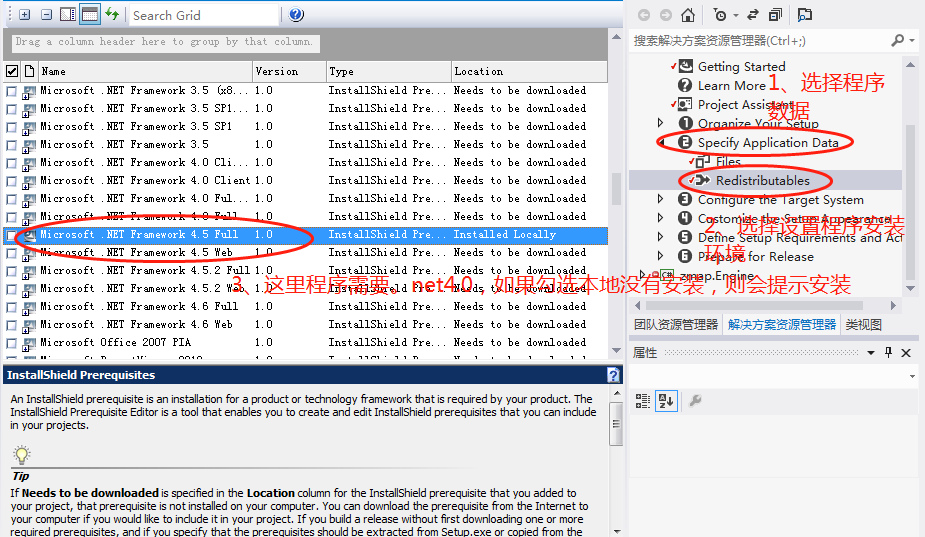The image size is (925, 537).
Task: Click the Solution Explorer forward arrow
Action: pos(665,15)
